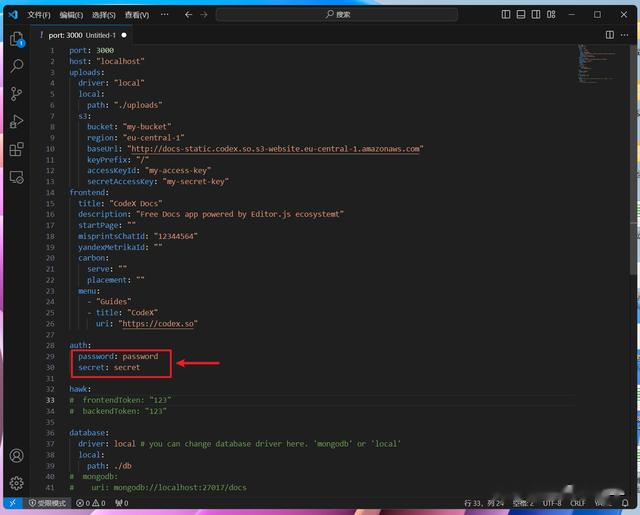Open the 选择(S) menu

[104, 15]
